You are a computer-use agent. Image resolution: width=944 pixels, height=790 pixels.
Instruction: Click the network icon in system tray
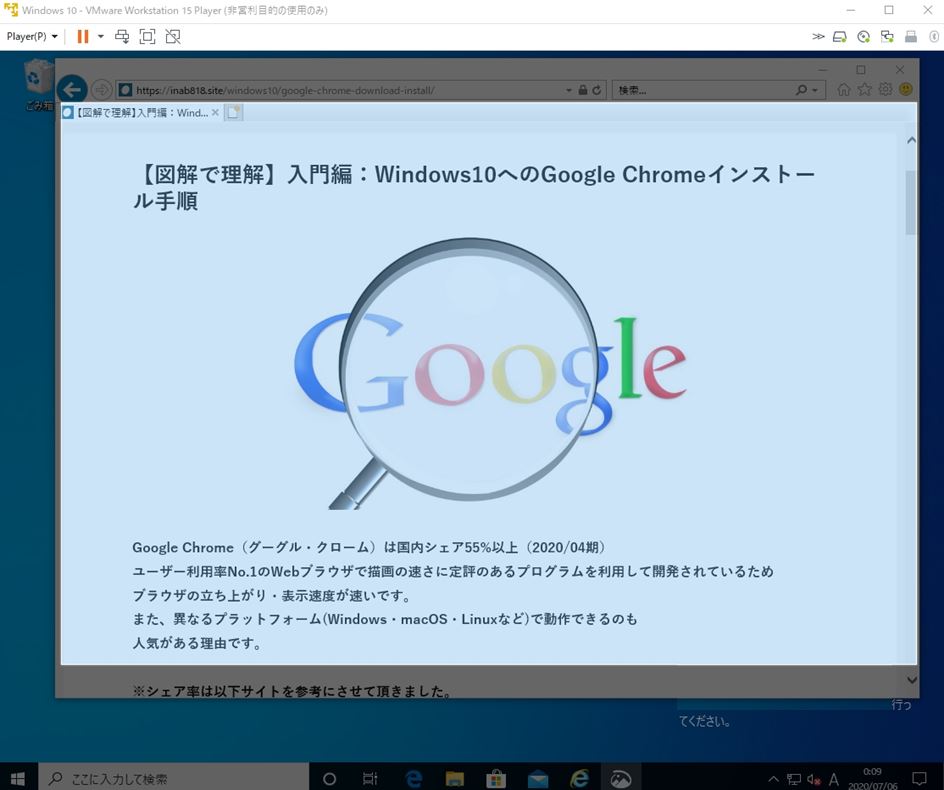click(794, 780)
